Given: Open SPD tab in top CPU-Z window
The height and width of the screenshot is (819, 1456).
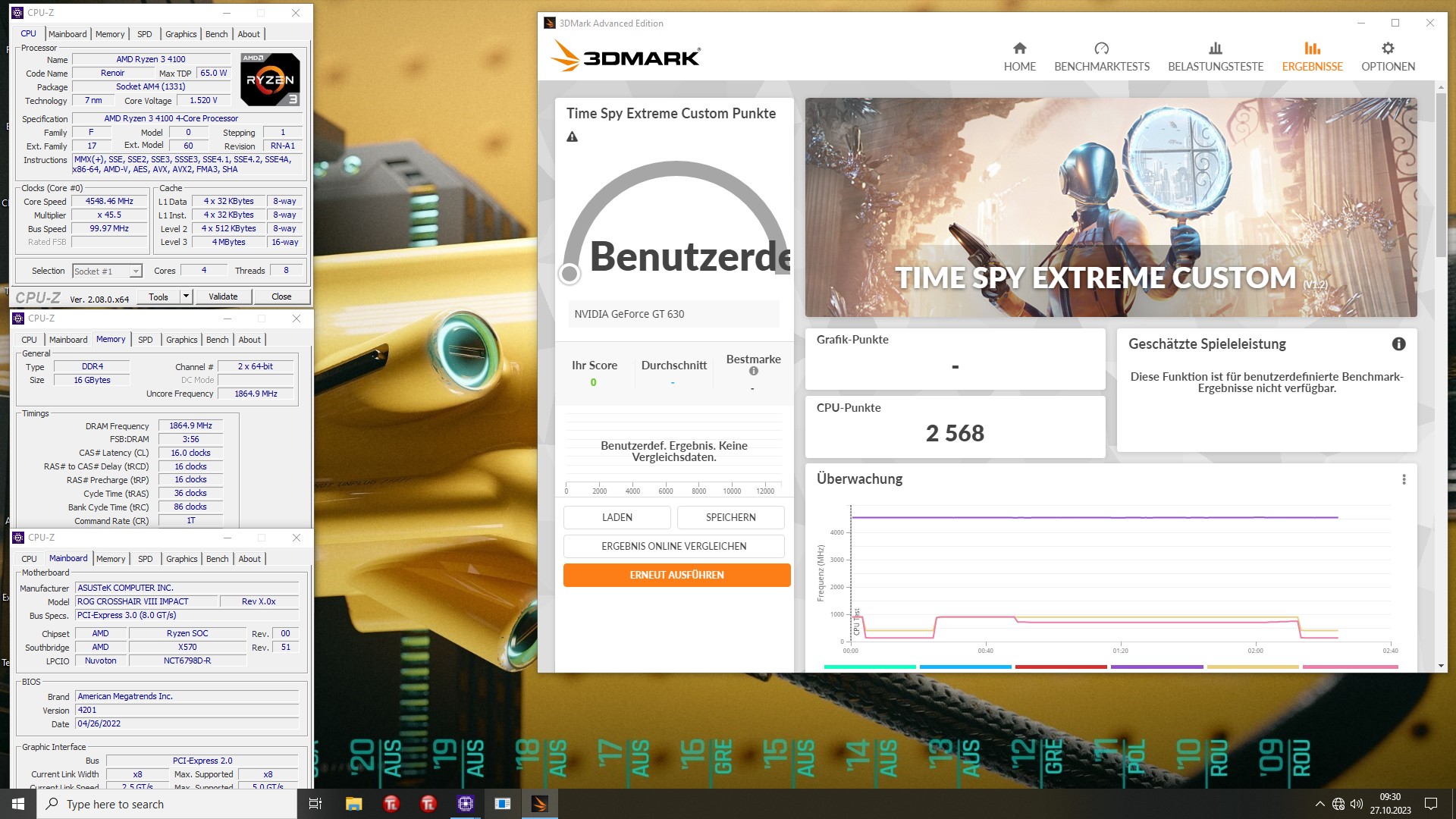Looking at the screenshot, I should click(x=144, y=34).
